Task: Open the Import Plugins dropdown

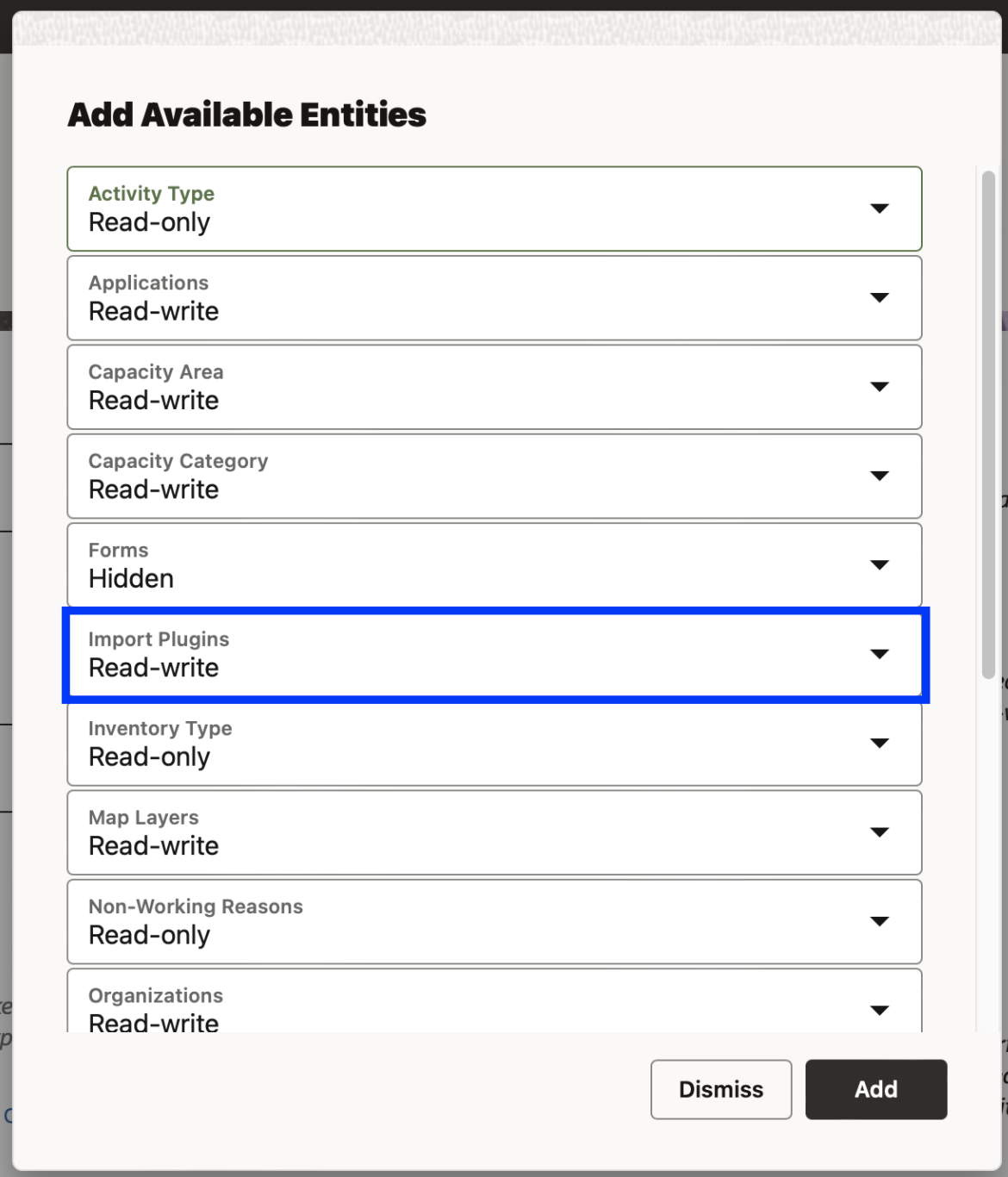Action: 494,654
